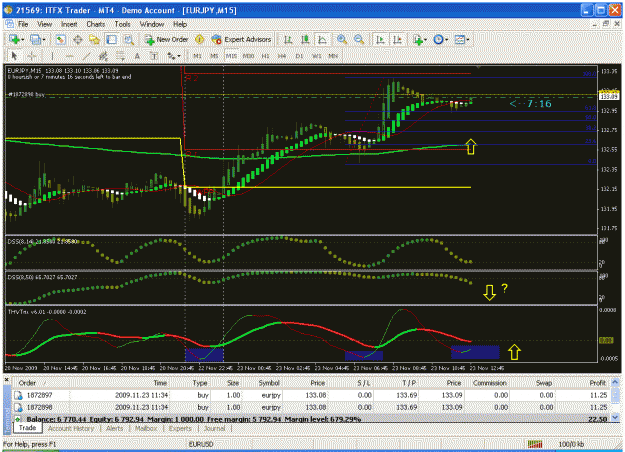Switch chart to bar chart style

click(288, 39)
